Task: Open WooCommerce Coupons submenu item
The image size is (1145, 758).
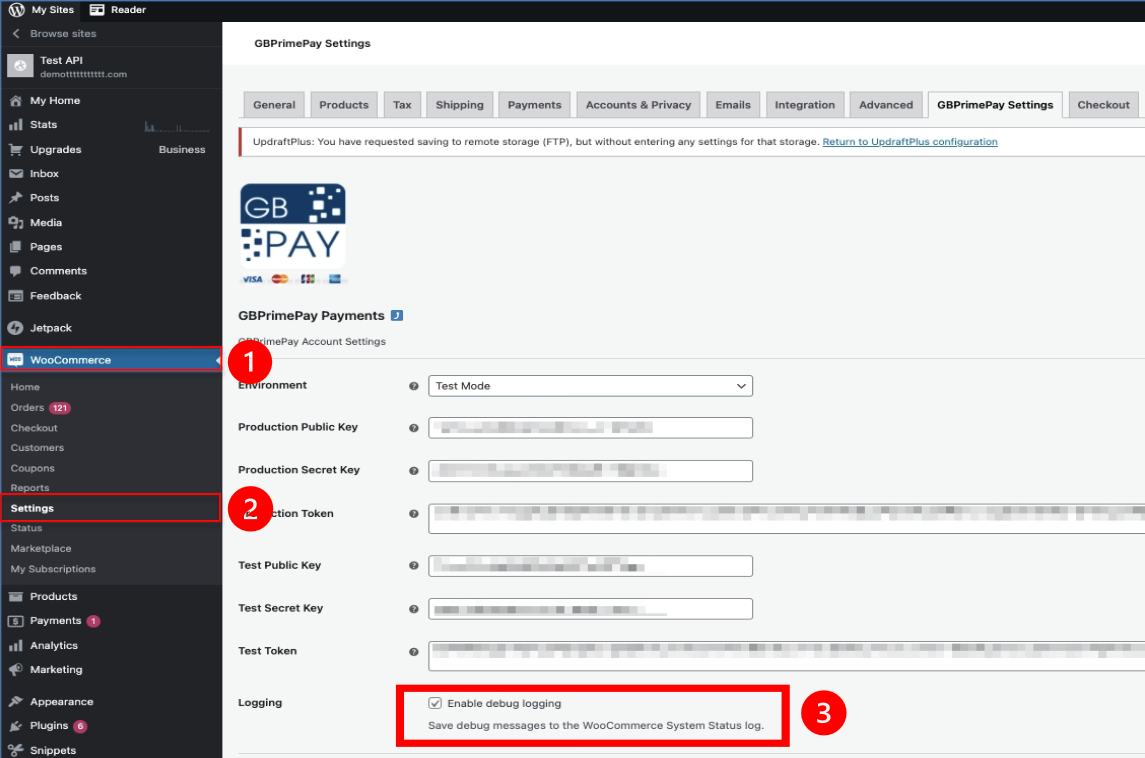Action: click(32, 468)
